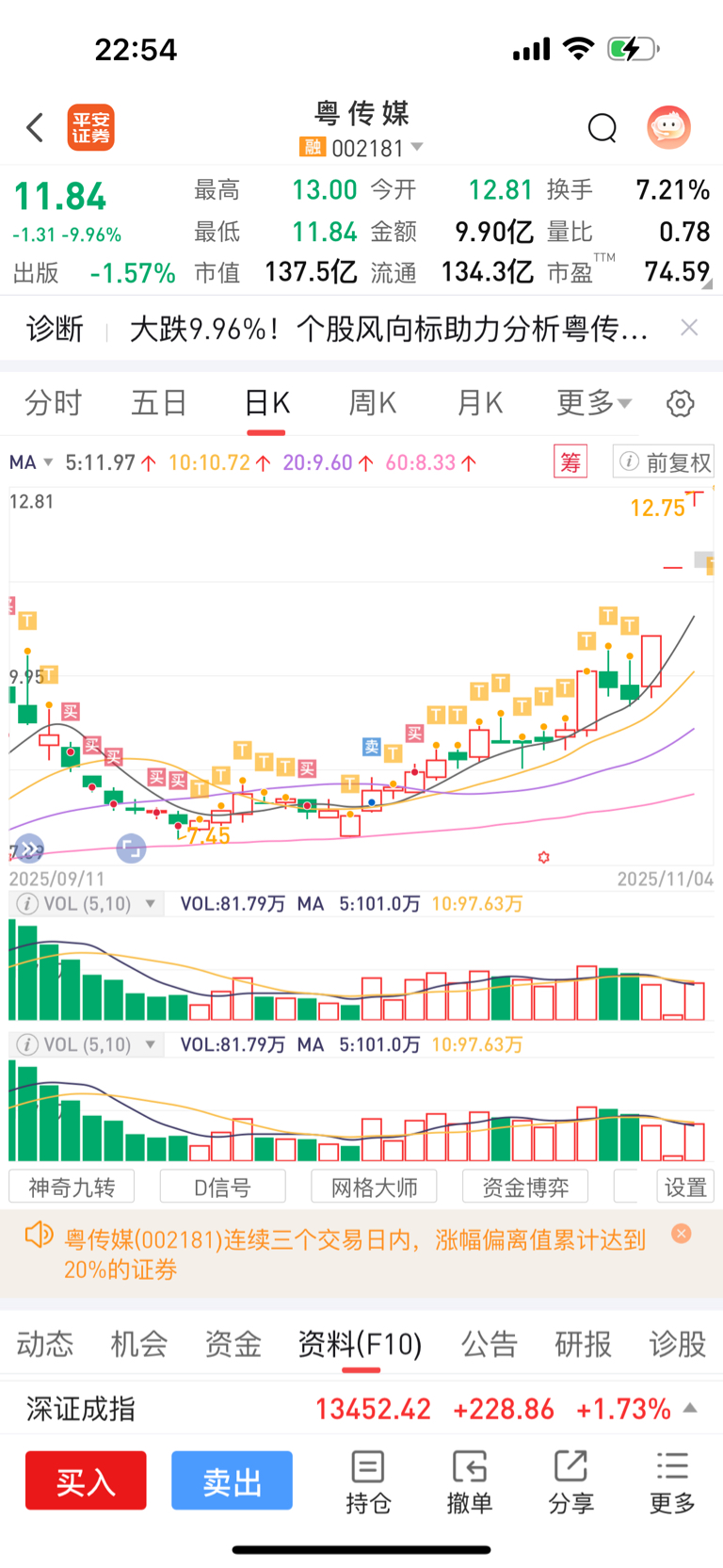The width and height of the screenshot is (723, 1568).
Task: Switch to the 诊股 tab
Action: (677, 1344)
